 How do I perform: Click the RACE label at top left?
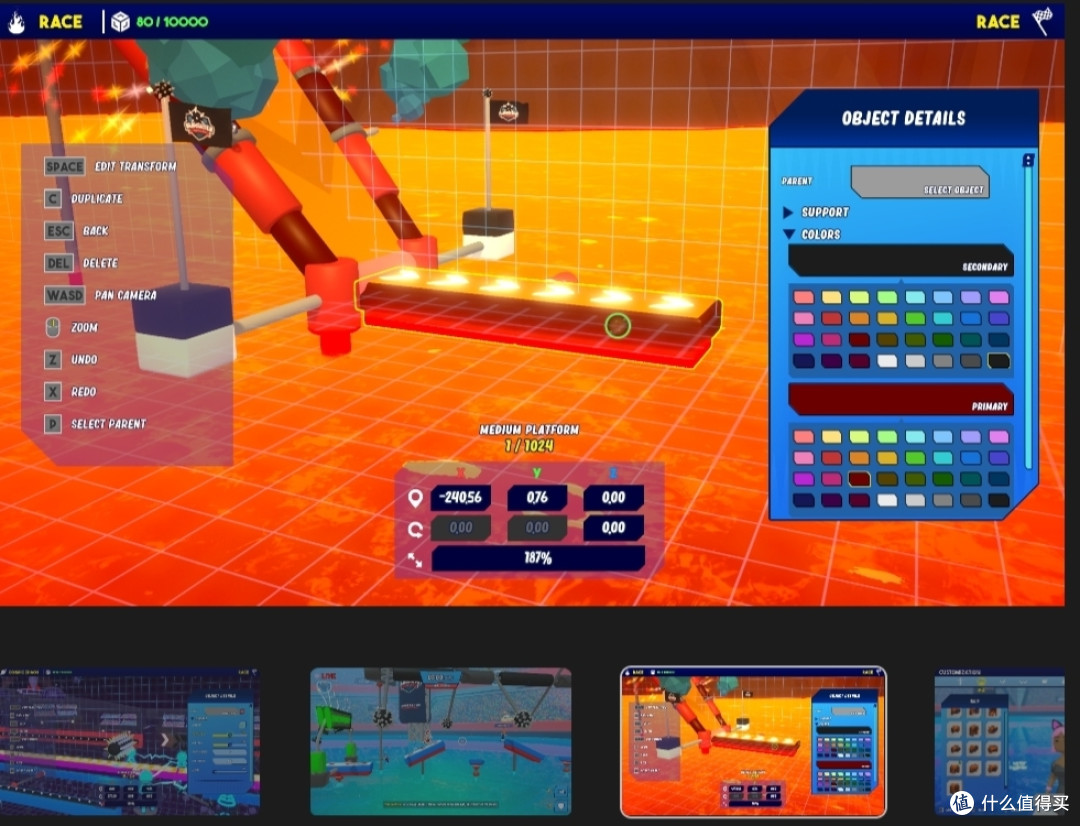coord(61,21)
